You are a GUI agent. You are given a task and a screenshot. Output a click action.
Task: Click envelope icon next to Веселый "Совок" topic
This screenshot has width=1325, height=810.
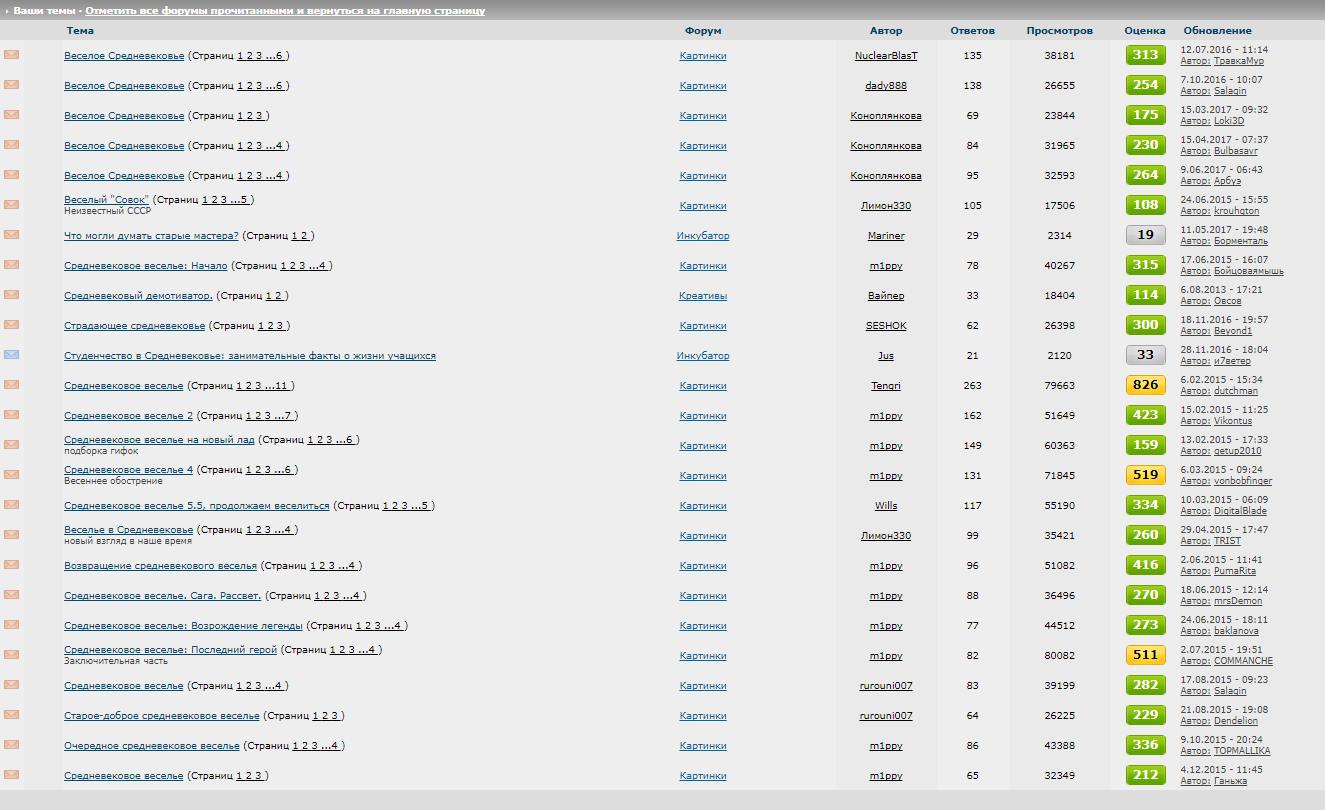coord(12,205)
